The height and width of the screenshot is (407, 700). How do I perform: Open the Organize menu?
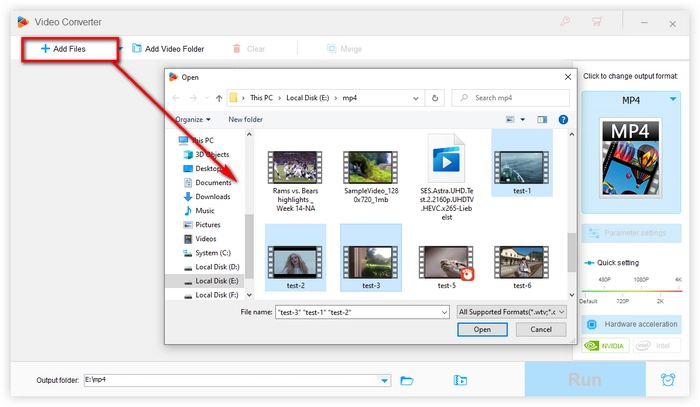(194, 119)
